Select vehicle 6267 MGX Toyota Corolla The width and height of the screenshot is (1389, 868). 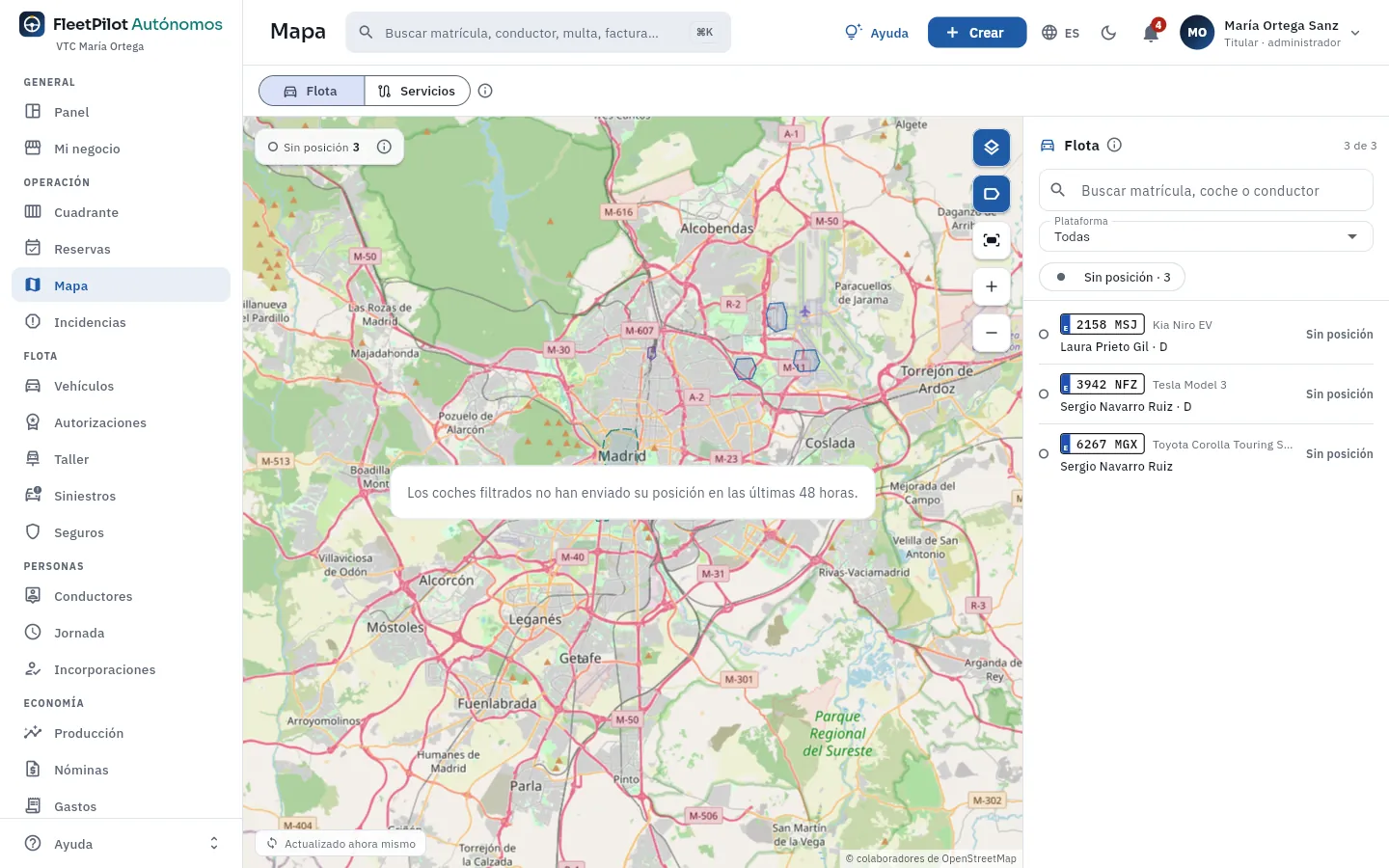coord(1206,454)
